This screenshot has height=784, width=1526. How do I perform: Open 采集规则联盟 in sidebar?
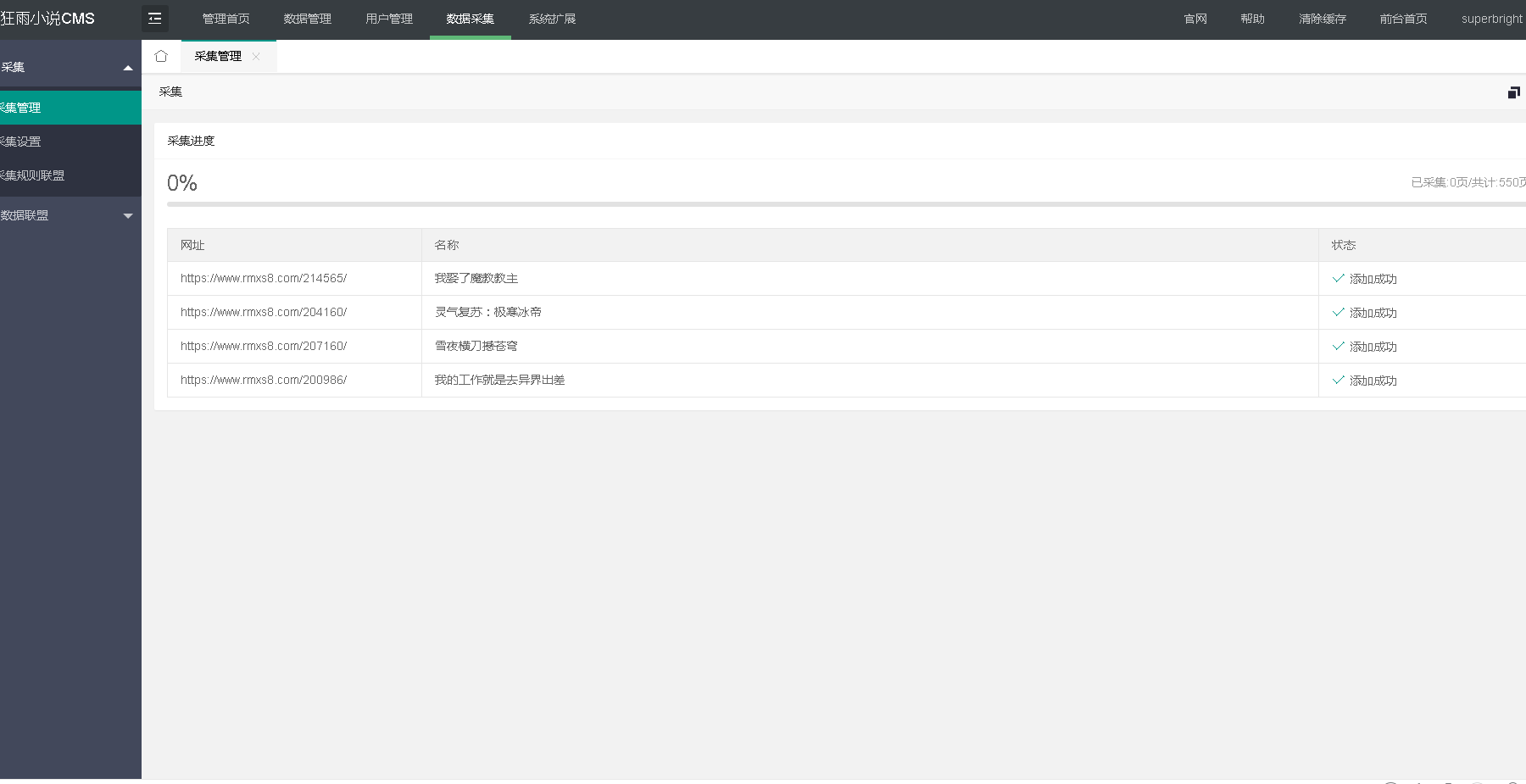[x=32, y=175]
